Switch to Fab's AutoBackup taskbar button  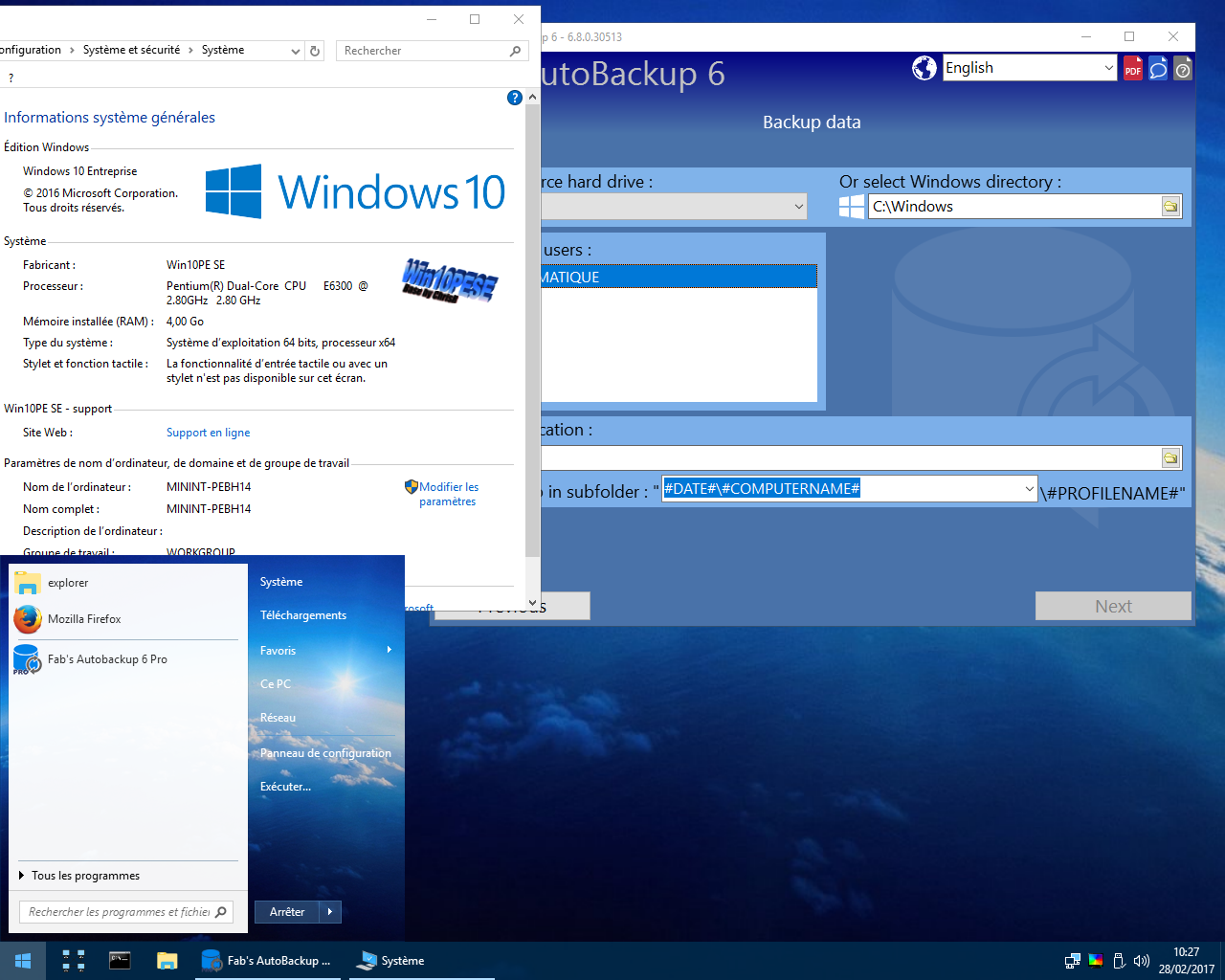point(267,961)
